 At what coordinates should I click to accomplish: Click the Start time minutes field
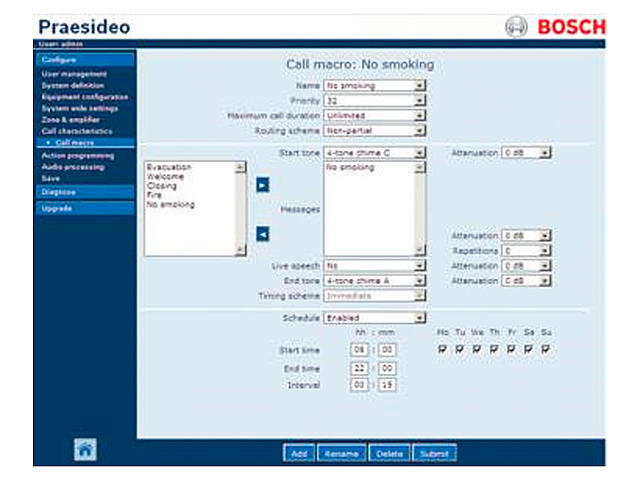click(x=387, y=350)
